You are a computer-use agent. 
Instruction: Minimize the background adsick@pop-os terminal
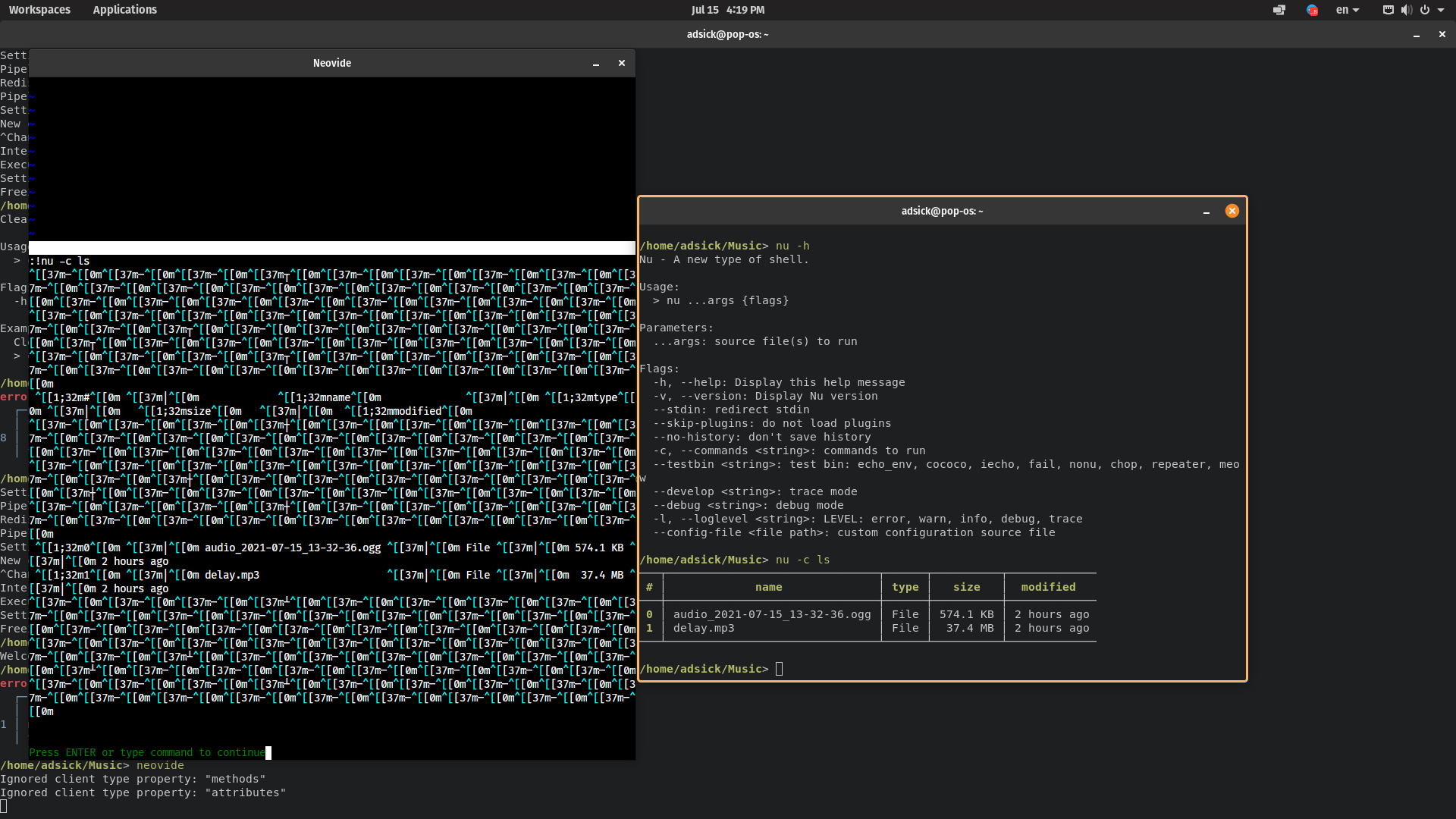(x=1416, y=35)
